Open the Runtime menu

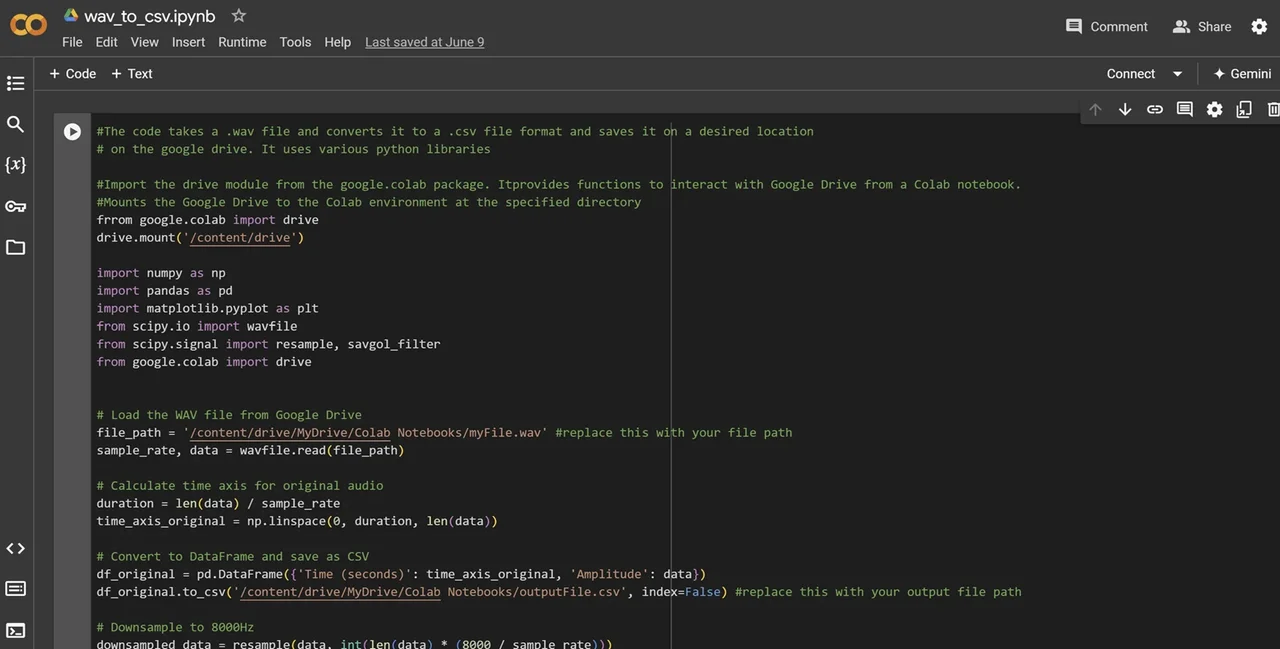point(242,42)
